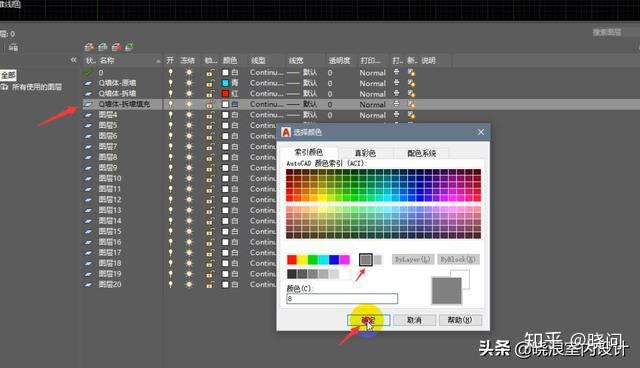Pick the yellow standard color swatch
640x368 pixels.
(x=302, y=259)
